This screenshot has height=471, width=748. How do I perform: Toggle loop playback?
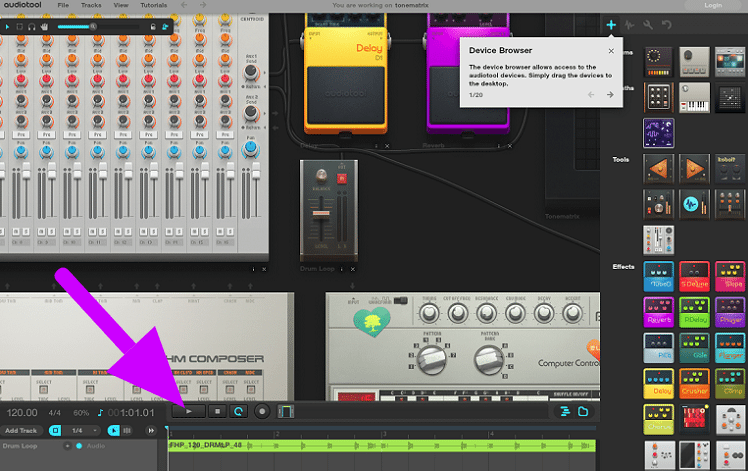click(x=239, y=411)
